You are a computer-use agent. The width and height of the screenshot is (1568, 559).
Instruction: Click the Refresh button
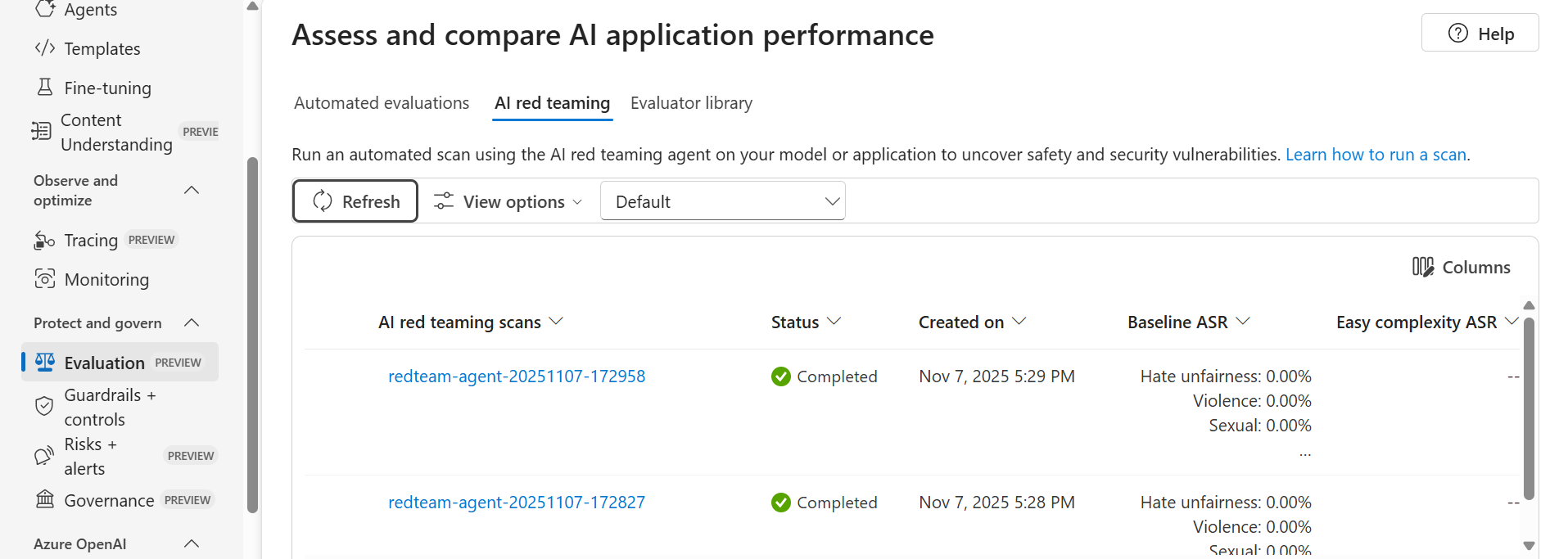point(355,201)
